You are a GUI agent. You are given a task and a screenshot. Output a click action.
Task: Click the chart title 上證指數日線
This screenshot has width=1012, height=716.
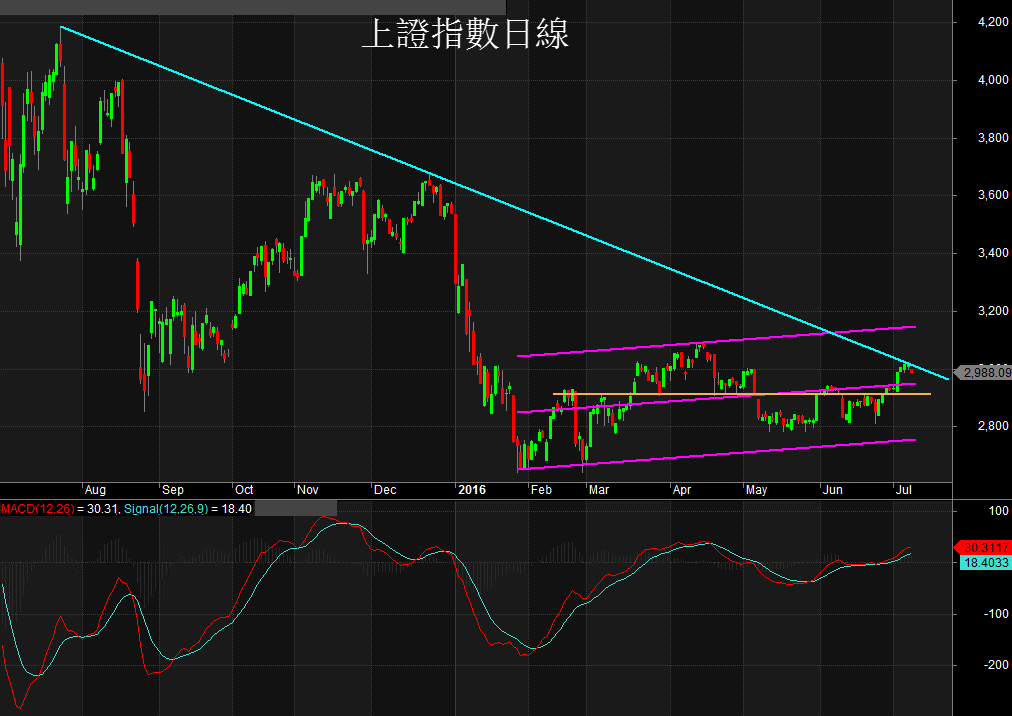(x=465, y=34)
